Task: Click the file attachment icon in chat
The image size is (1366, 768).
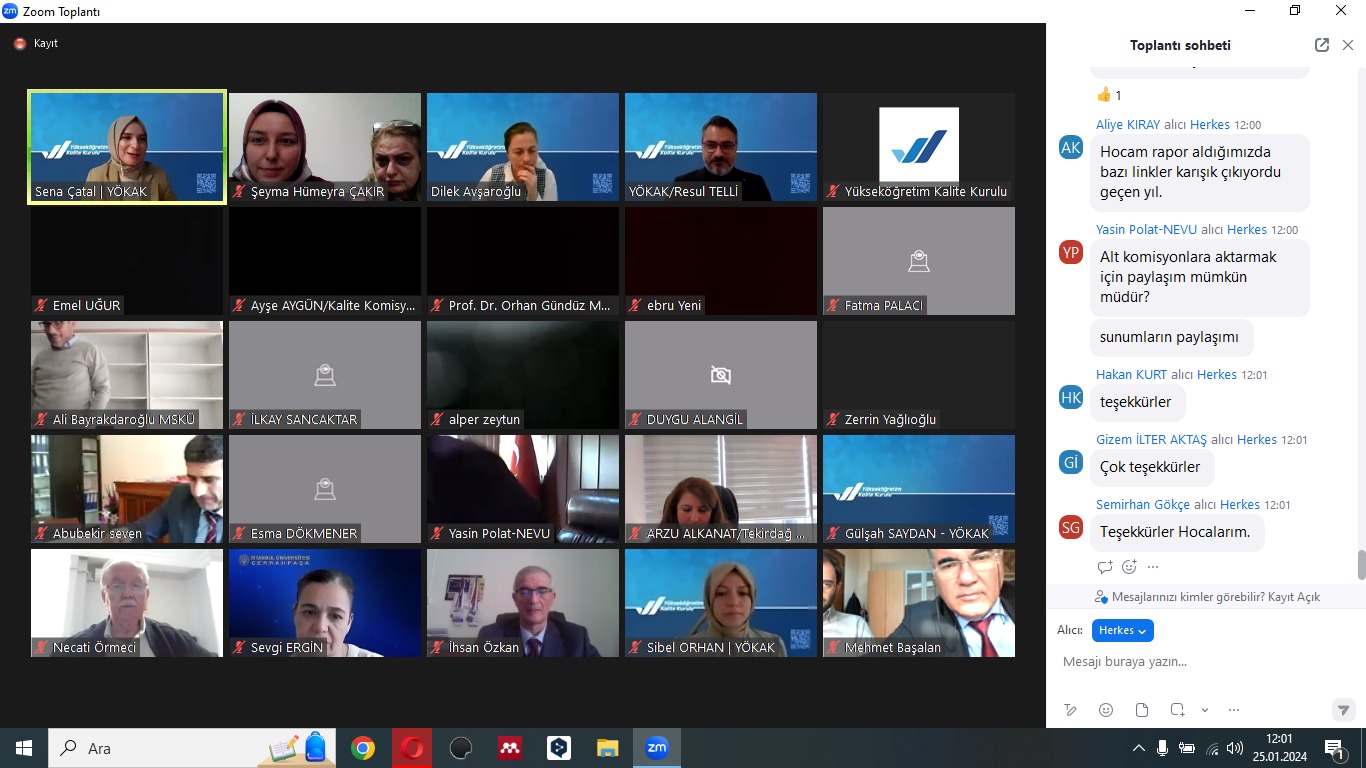Action: tap(1142, 710)
